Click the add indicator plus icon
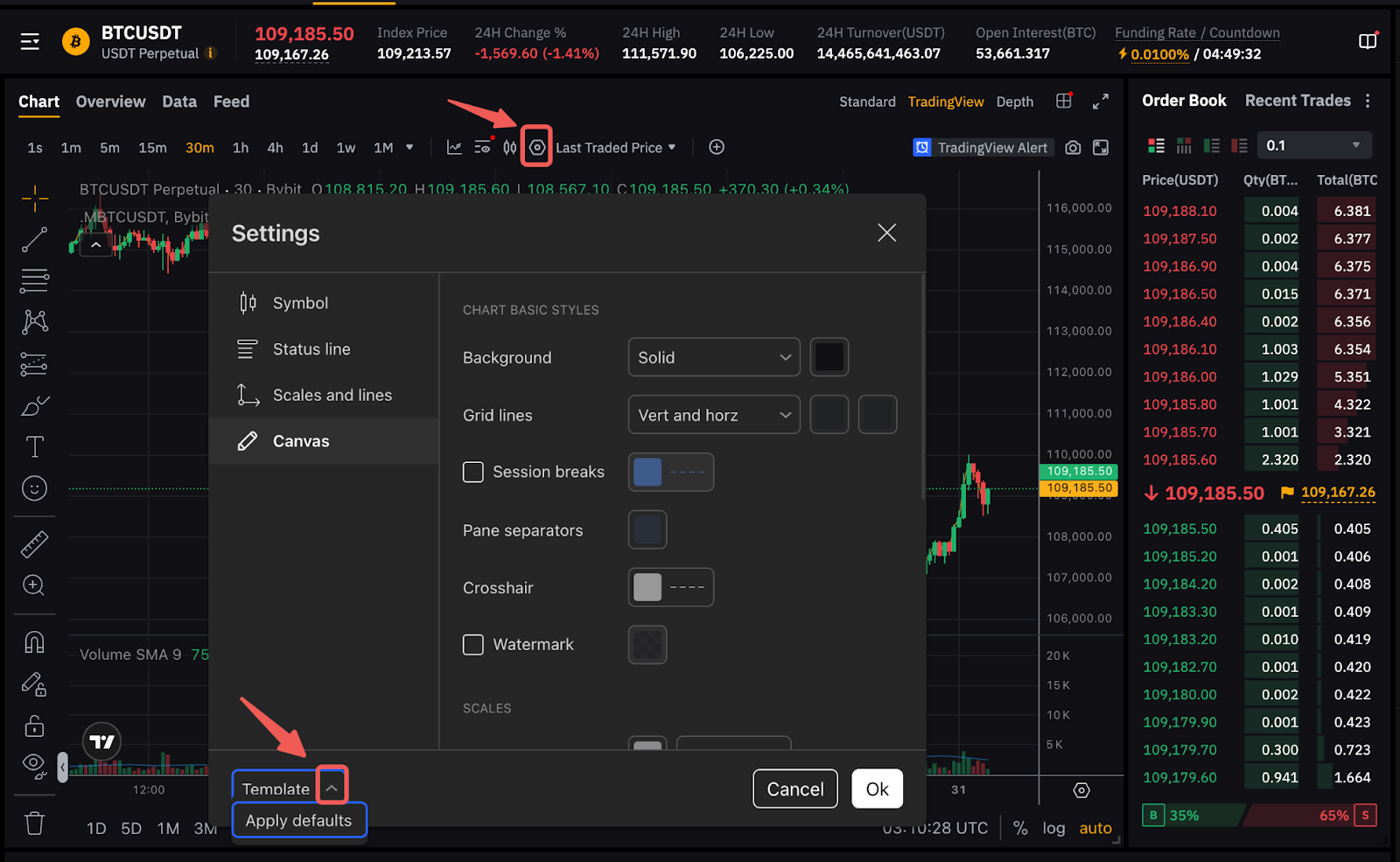This screenshot has height=862, width=1400. [717, 147]
